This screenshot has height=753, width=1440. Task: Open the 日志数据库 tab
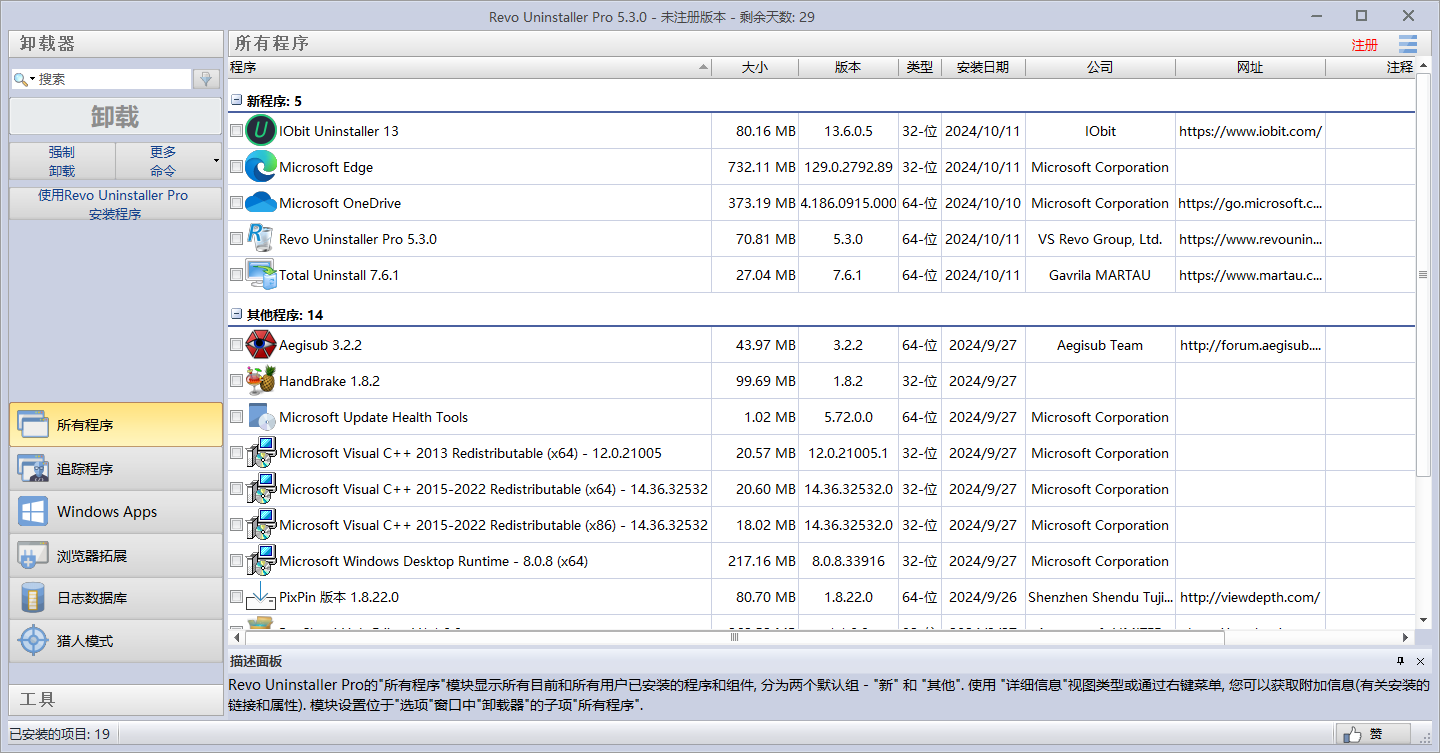click(116, 598)
